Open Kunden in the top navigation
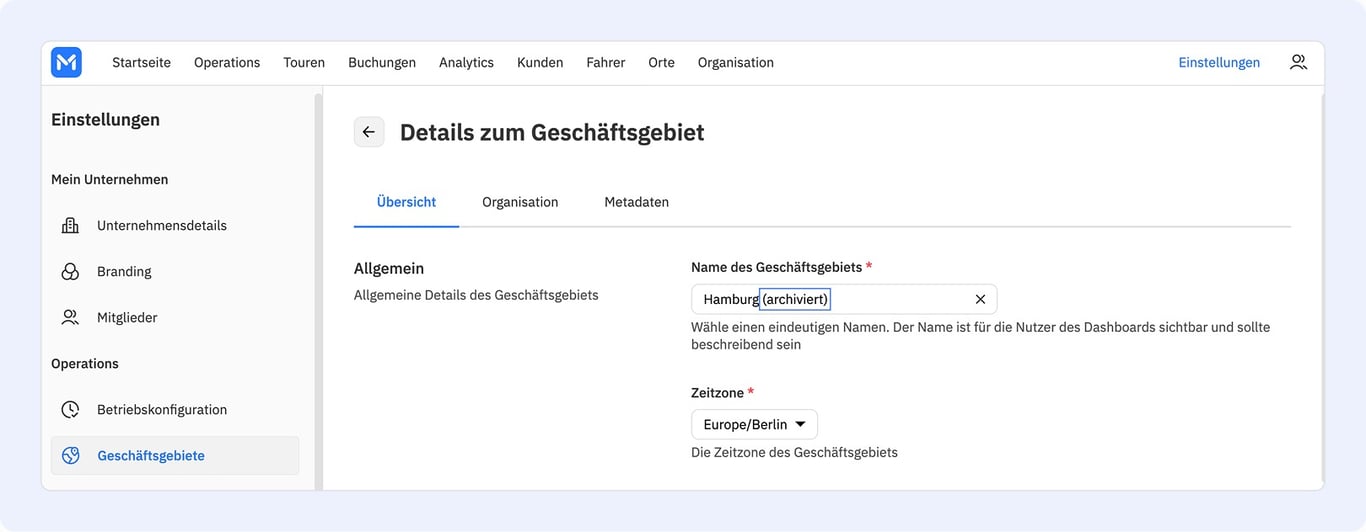Viewport: 1366px width, 532px height. coord(540,62)
